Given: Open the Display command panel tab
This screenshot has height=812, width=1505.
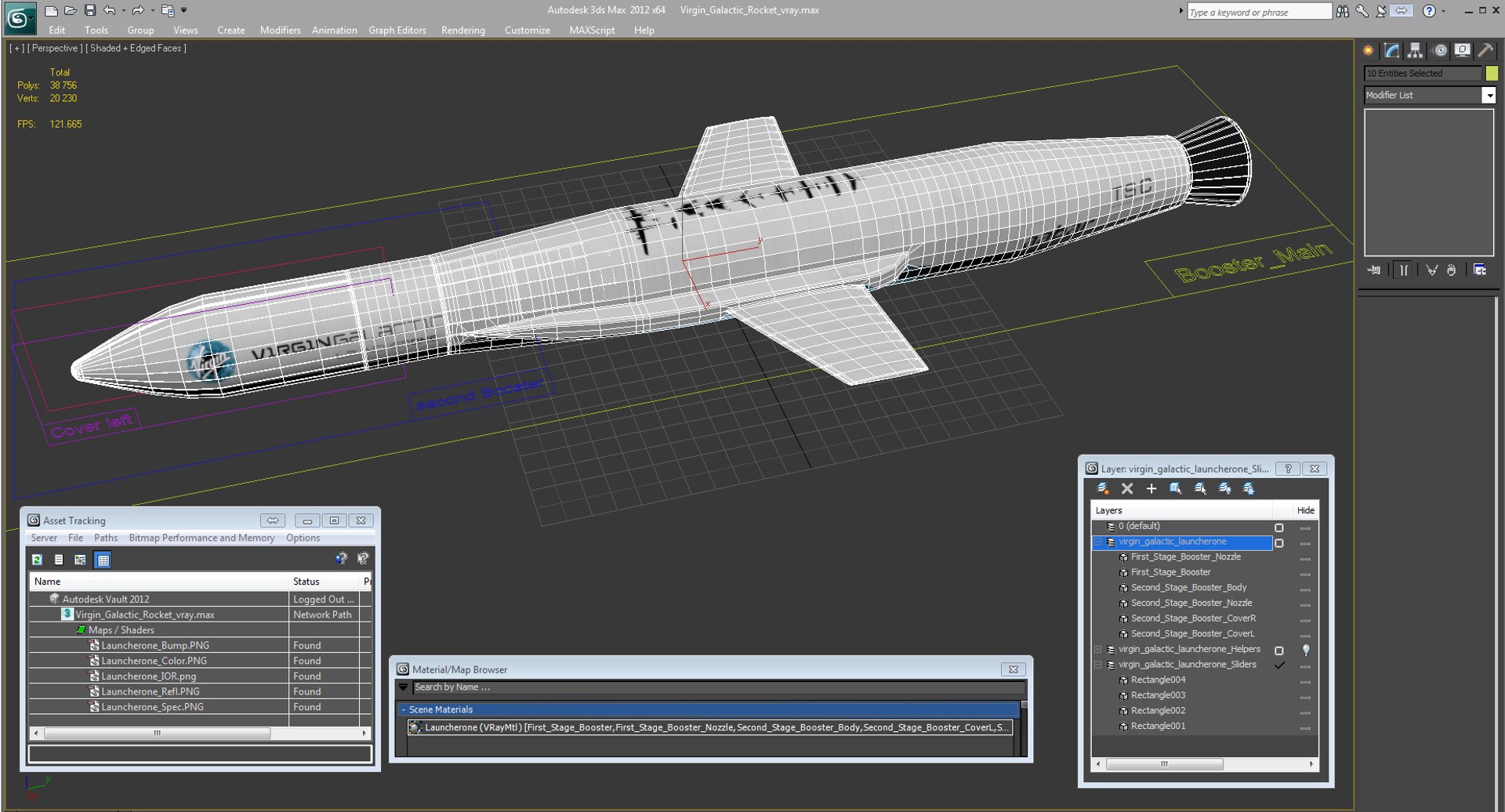Looking at the screenshot, I should 1463,50.
